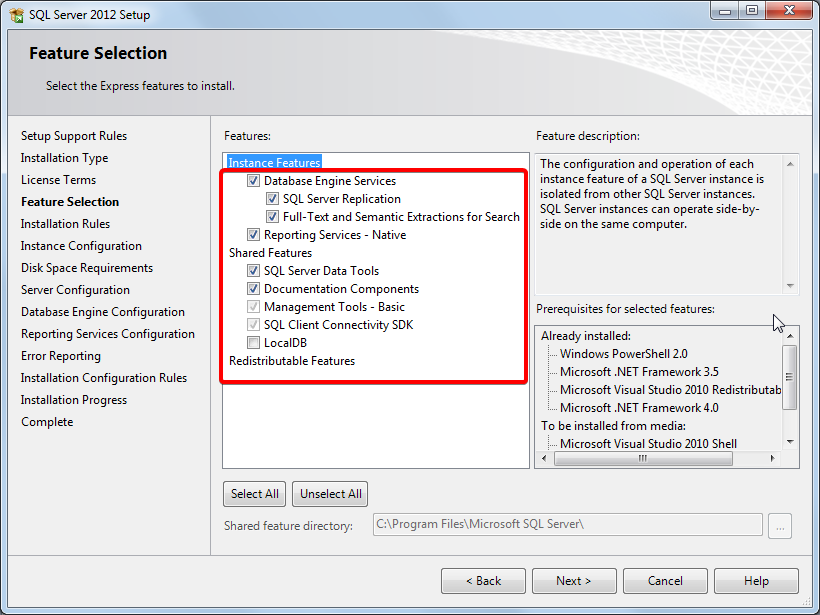The image size is (820, 615).
Task: Click the Management Tools - Basic checkbox
Action: [x=253, y=307]
